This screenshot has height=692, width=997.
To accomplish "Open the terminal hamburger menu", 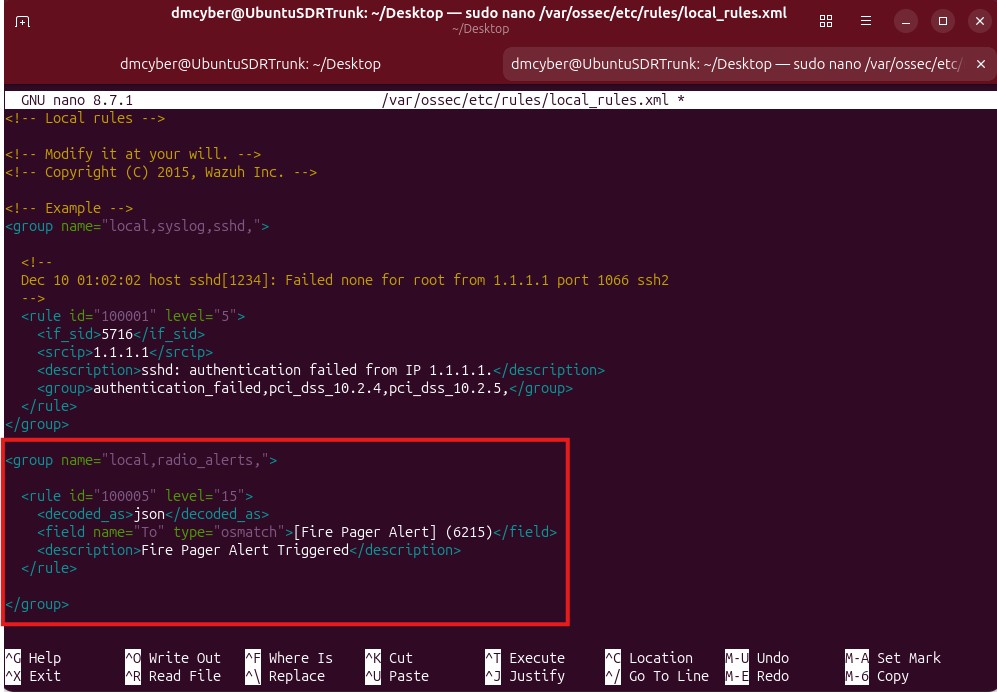I will point(865,22).
